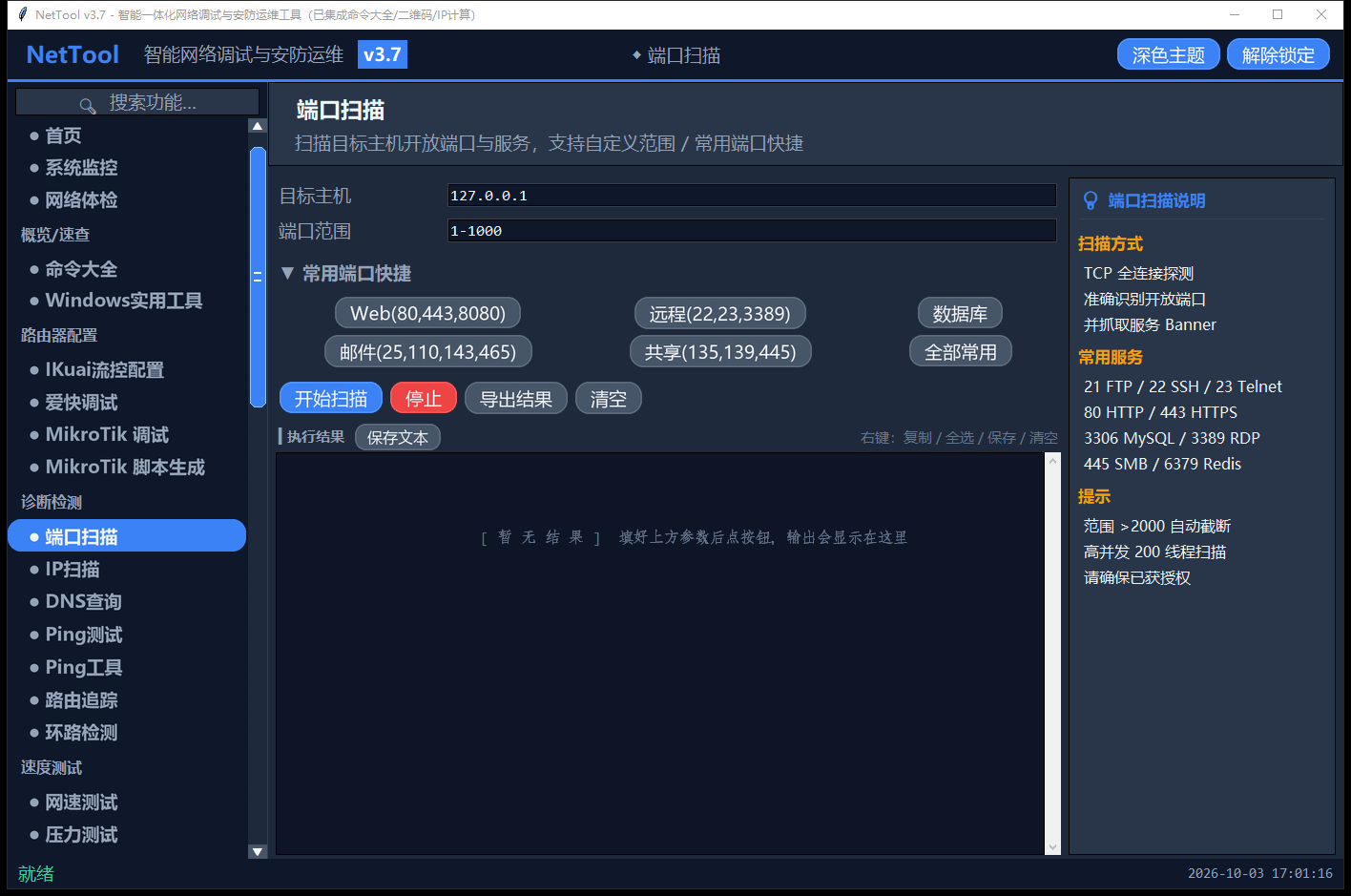
Task: Click the sidebar scroll-up arrow
Action: [257, 126]
